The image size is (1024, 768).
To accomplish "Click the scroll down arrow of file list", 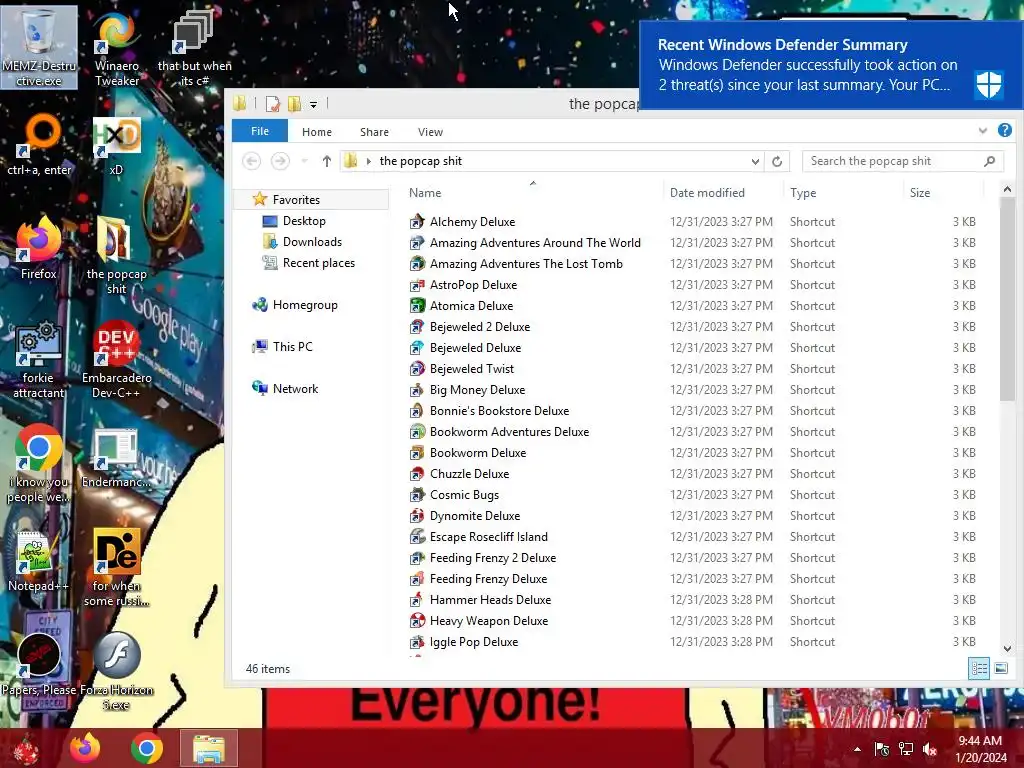I will pos(1007,648).
